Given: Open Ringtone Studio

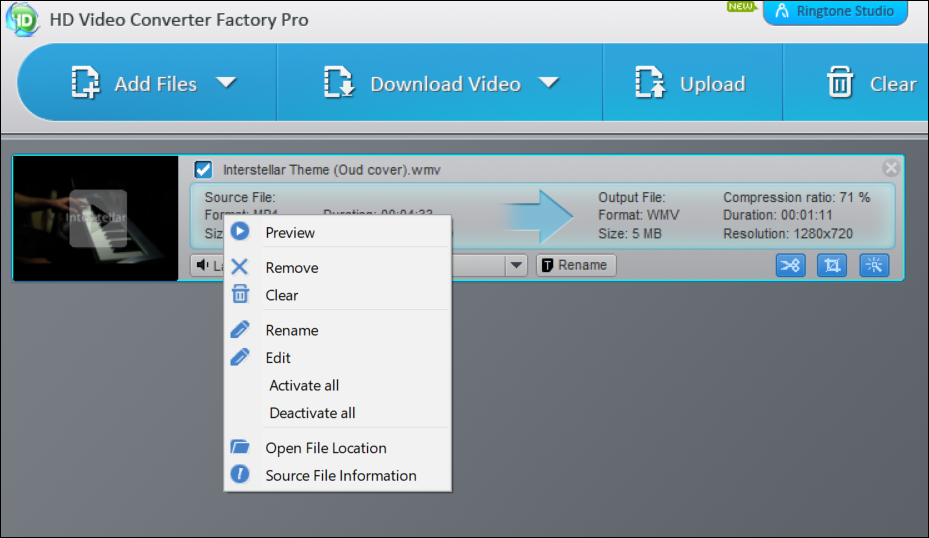Looking at the screenshot, I should tap(835, 12).
